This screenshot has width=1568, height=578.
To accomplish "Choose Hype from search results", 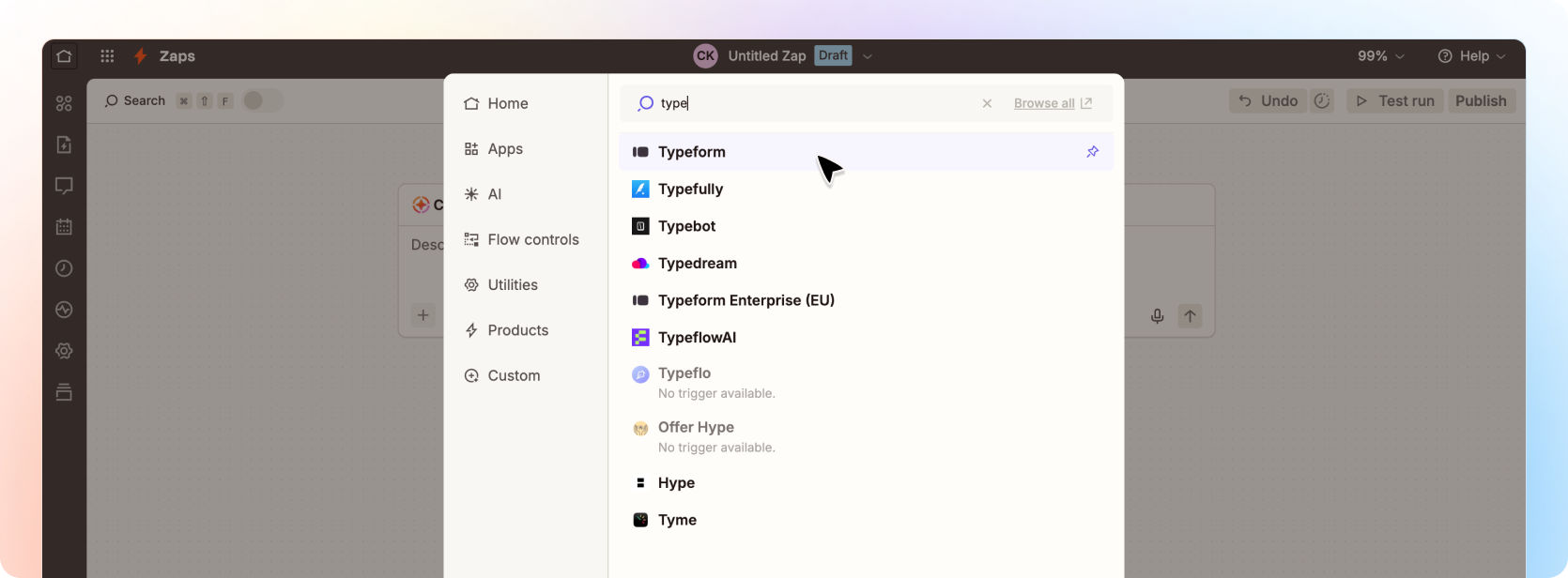I will [x=866, y=482].
